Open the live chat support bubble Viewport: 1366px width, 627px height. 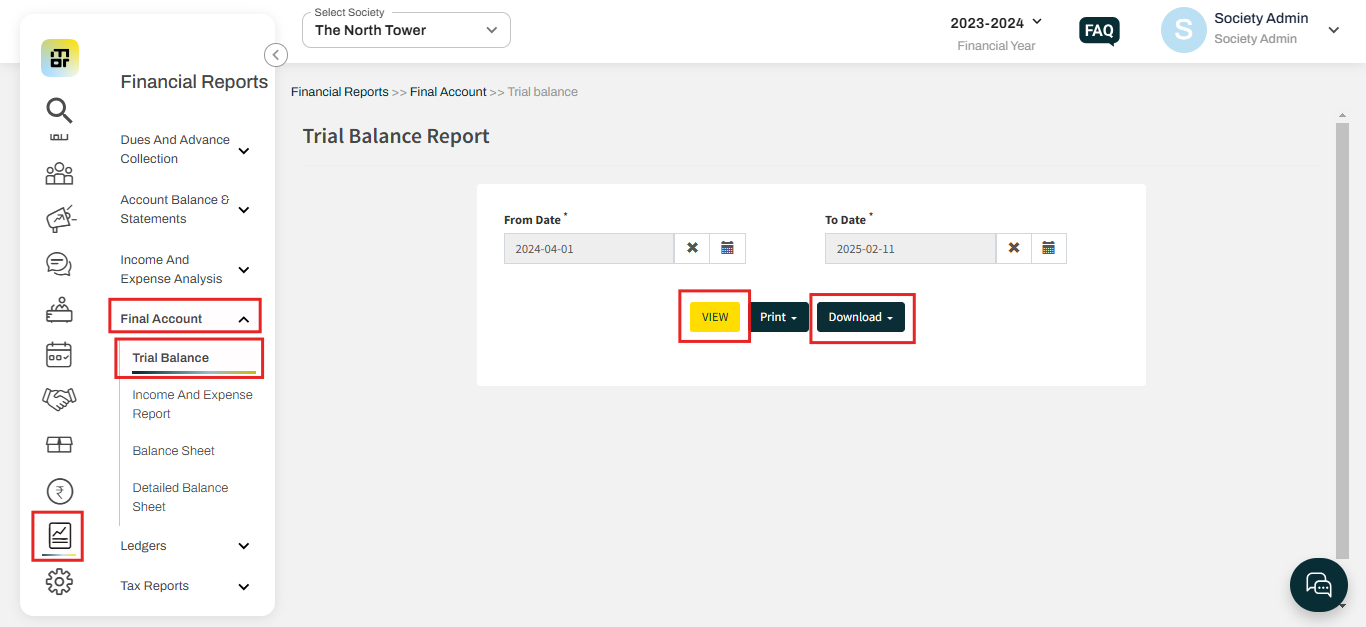point(1318,585)
